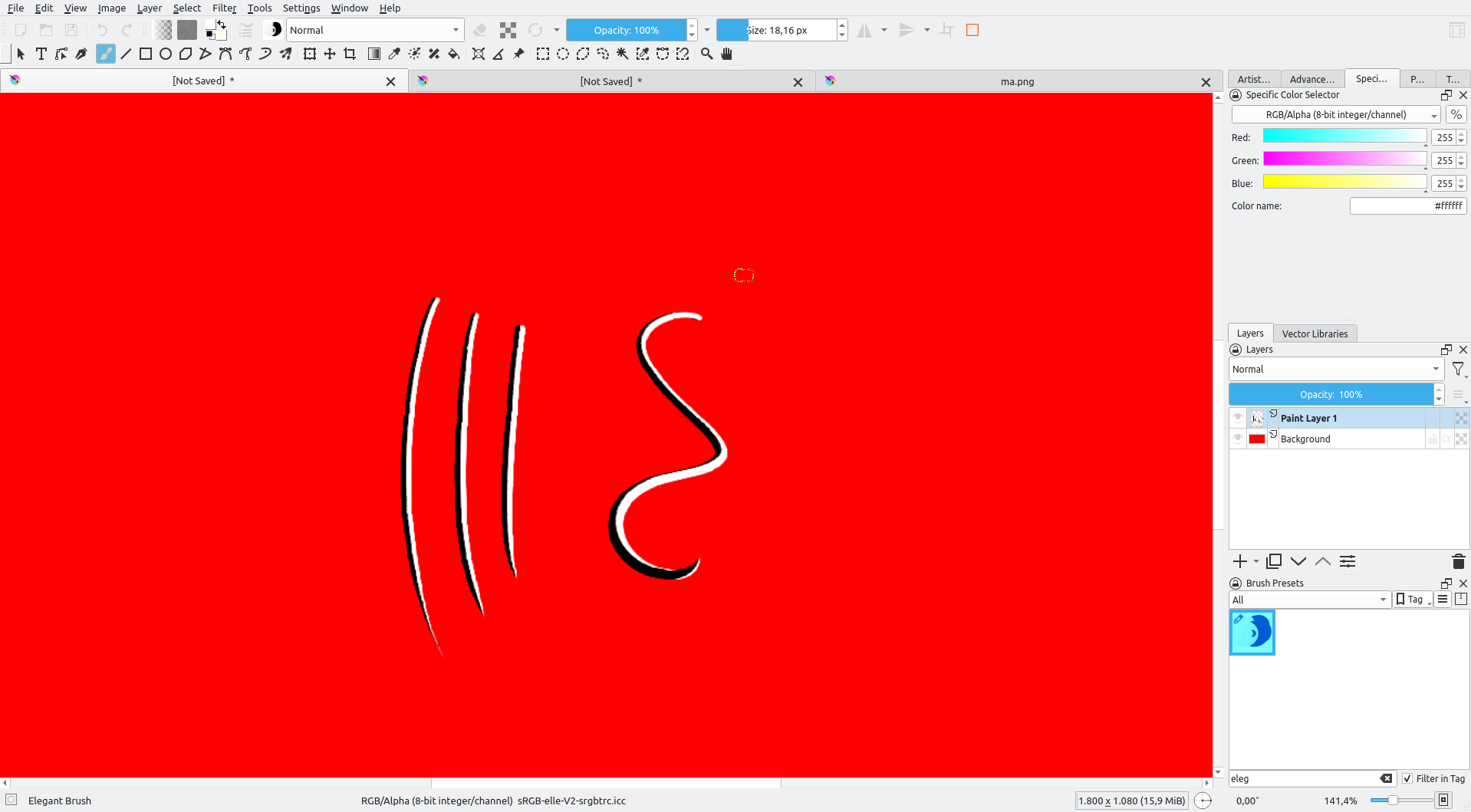
Task: Hide the Background layer
Action: (x=1237, y=439)
